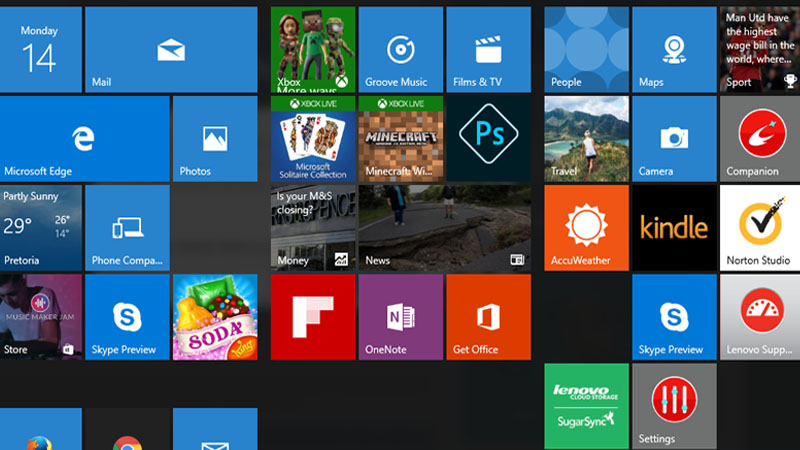Launch the Firefox tile
Viewport: 800px width, 450px height.
click(40, 429)
